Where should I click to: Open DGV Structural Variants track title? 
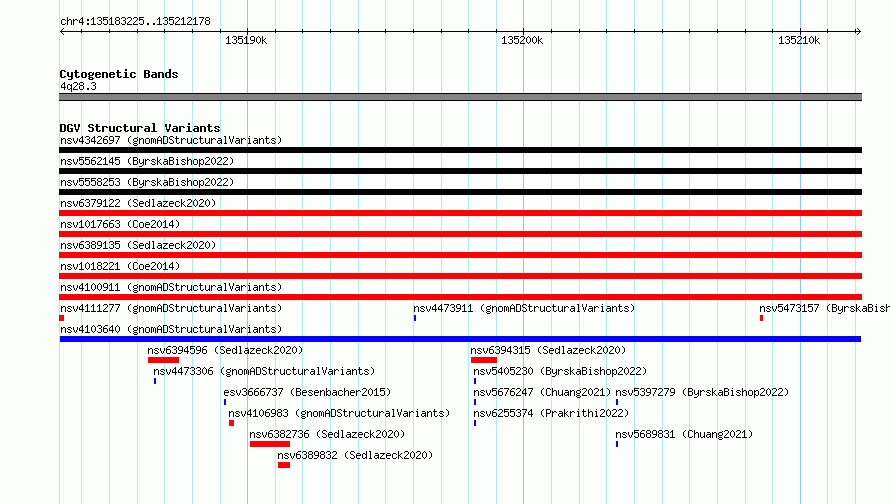[x=140, y=128]
